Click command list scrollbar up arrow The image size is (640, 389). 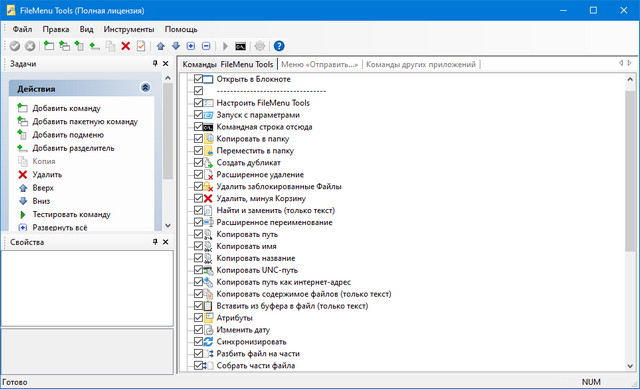pyautogui.click(x=630, y=79)
